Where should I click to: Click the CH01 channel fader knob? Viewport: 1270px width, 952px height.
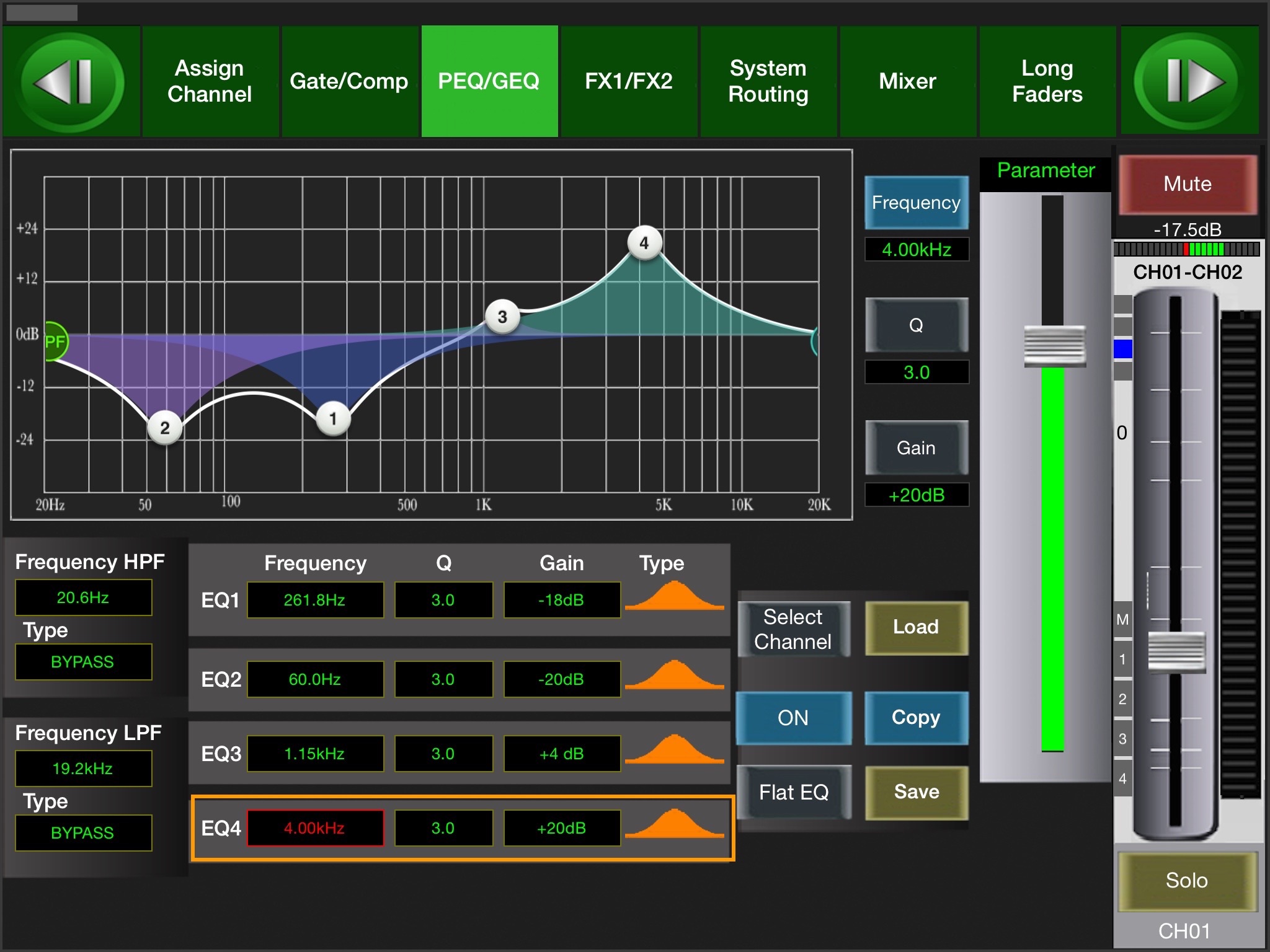click(x=1176, y=651)
